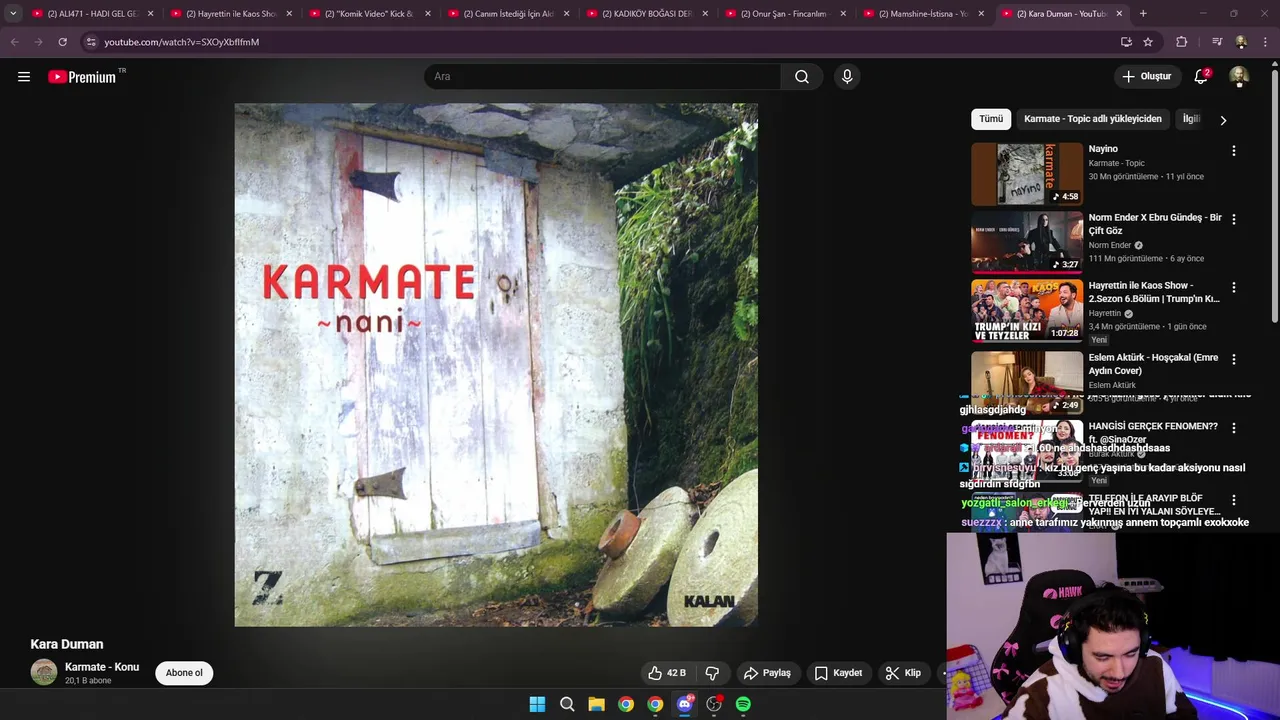Dislike the Kara Duman video
The image size is (1280, 720).
712,673
